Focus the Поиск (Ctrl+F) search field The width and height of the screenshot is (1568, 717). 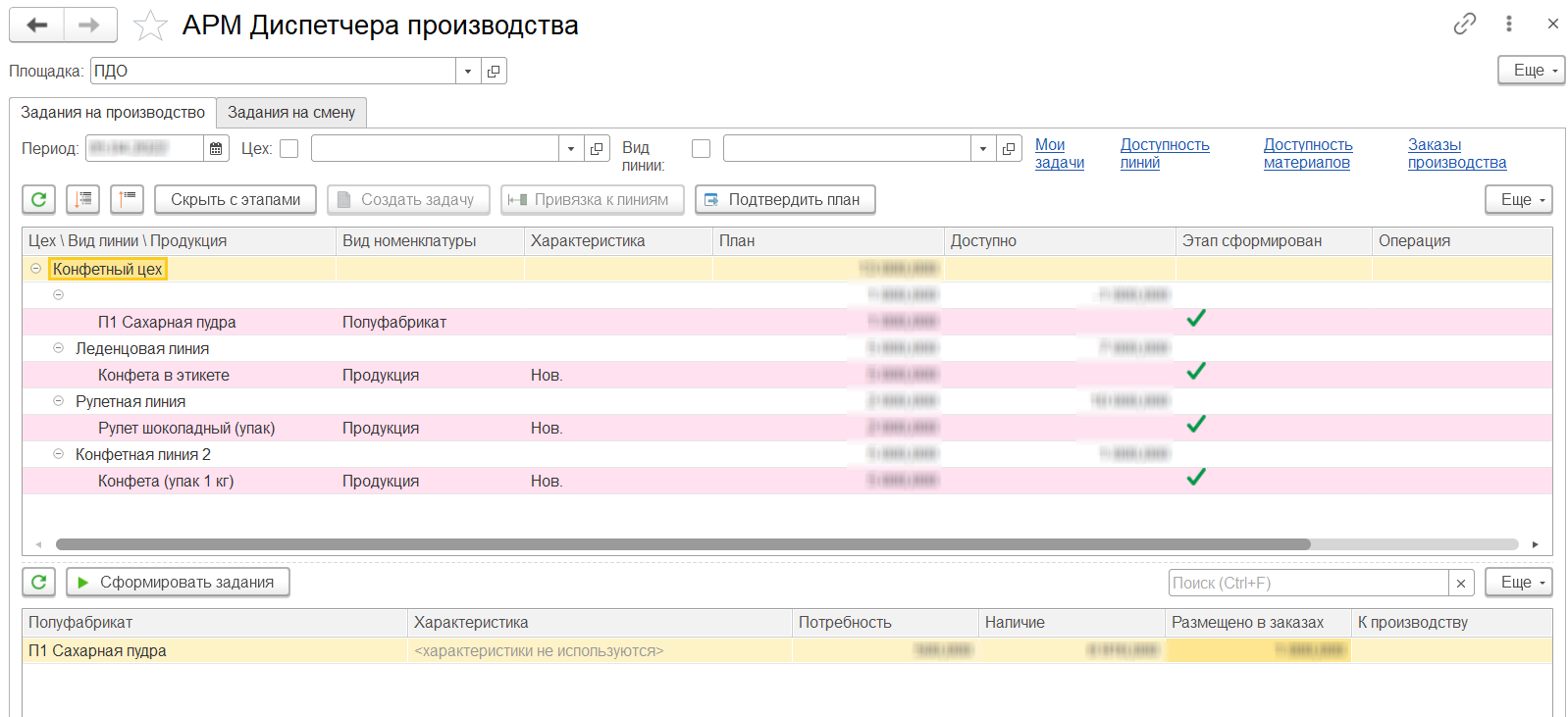tap(1307, 583)
